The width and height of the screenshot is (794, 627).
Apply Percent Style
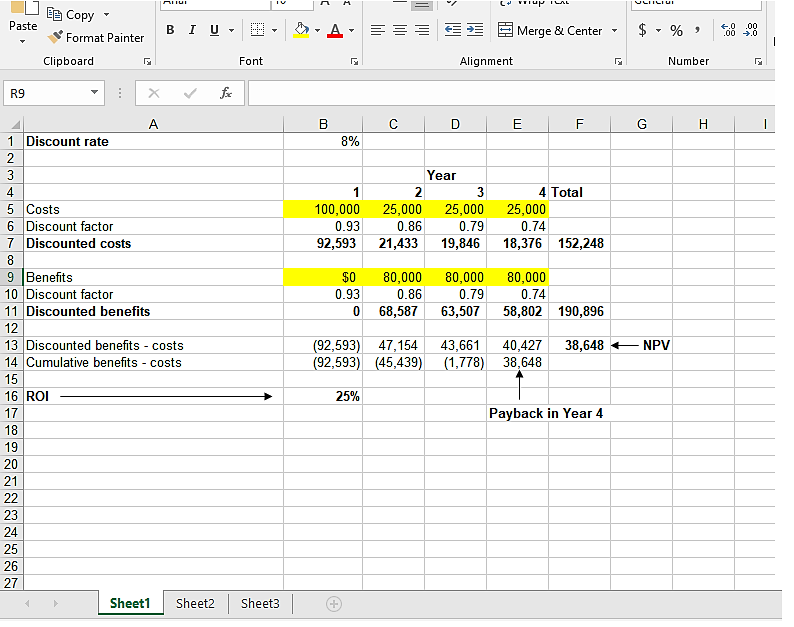(x=676, y=30)
